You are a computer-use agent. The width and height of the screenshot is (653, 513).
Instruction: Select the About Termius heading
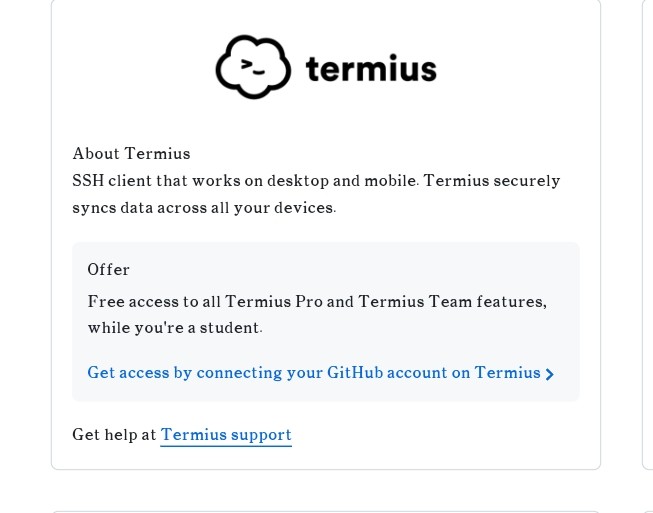coord(131,154)
